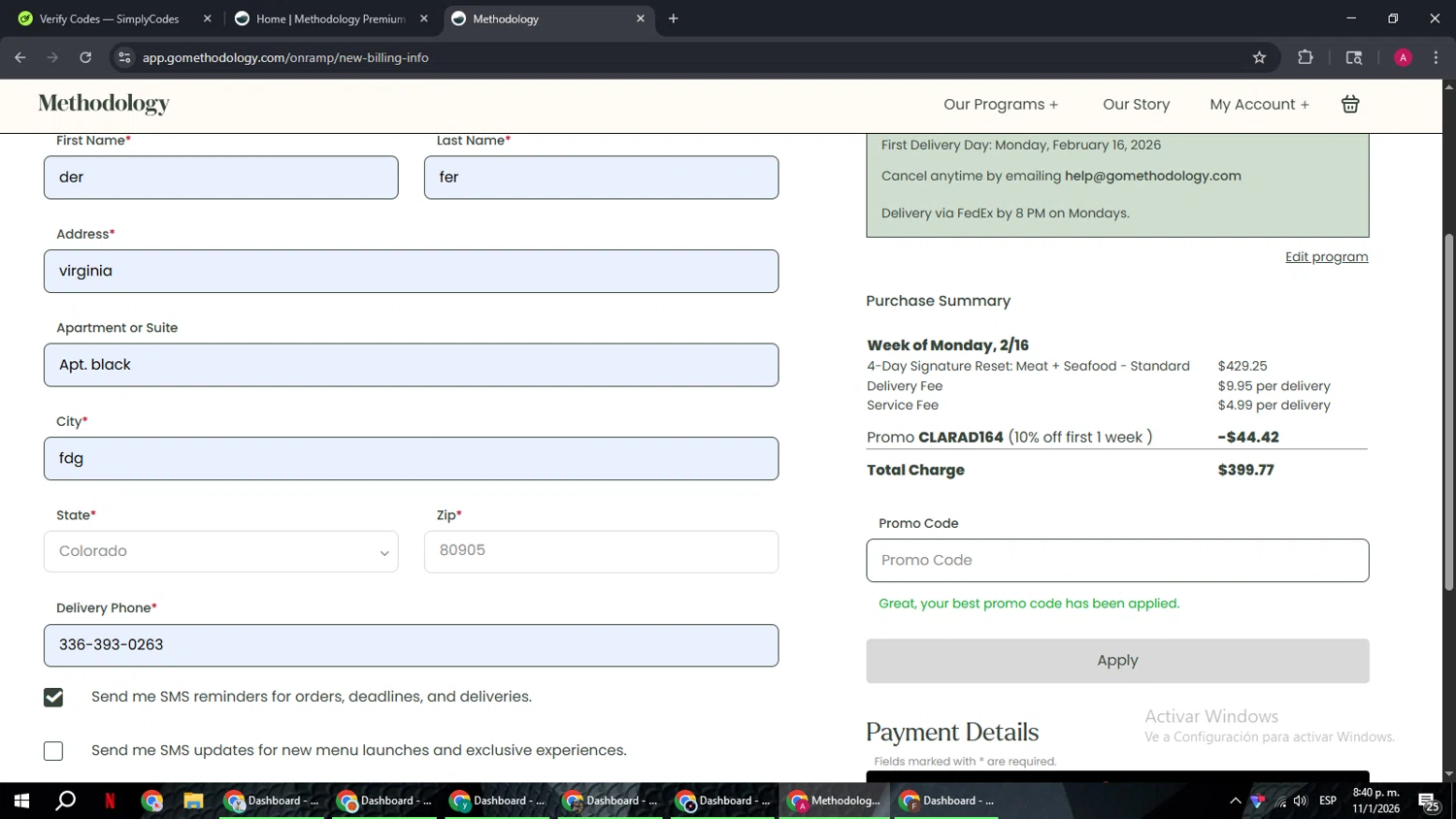Launch Netflix from the taskbar
Screen dimensions: 1456x819
110,801
